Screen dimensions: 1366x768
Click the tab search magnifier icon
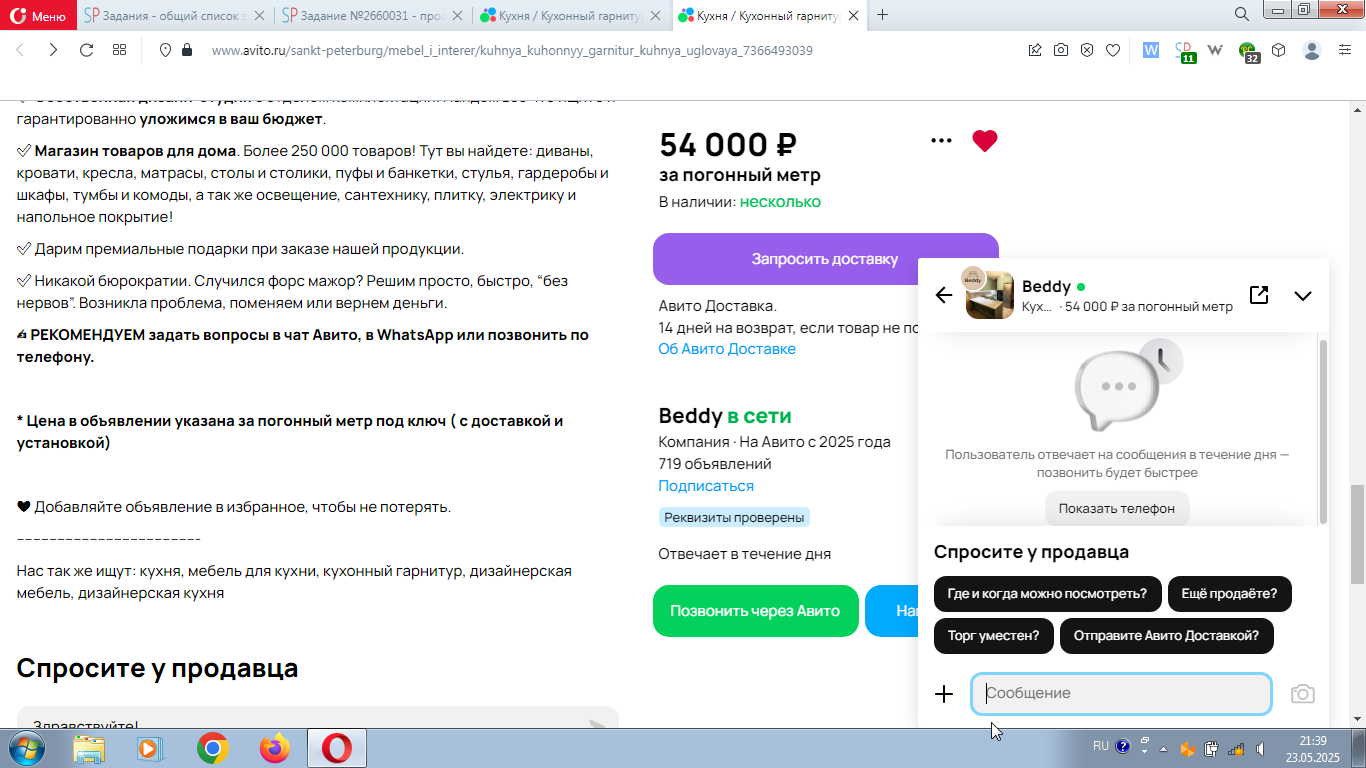(x=1241, y=15)
